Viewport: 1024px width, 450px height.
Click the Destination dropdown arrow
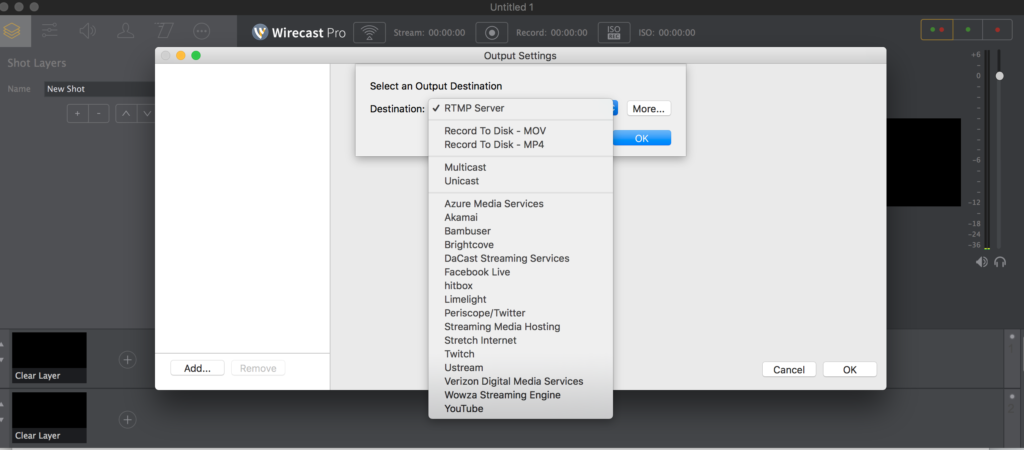point(615,108)
